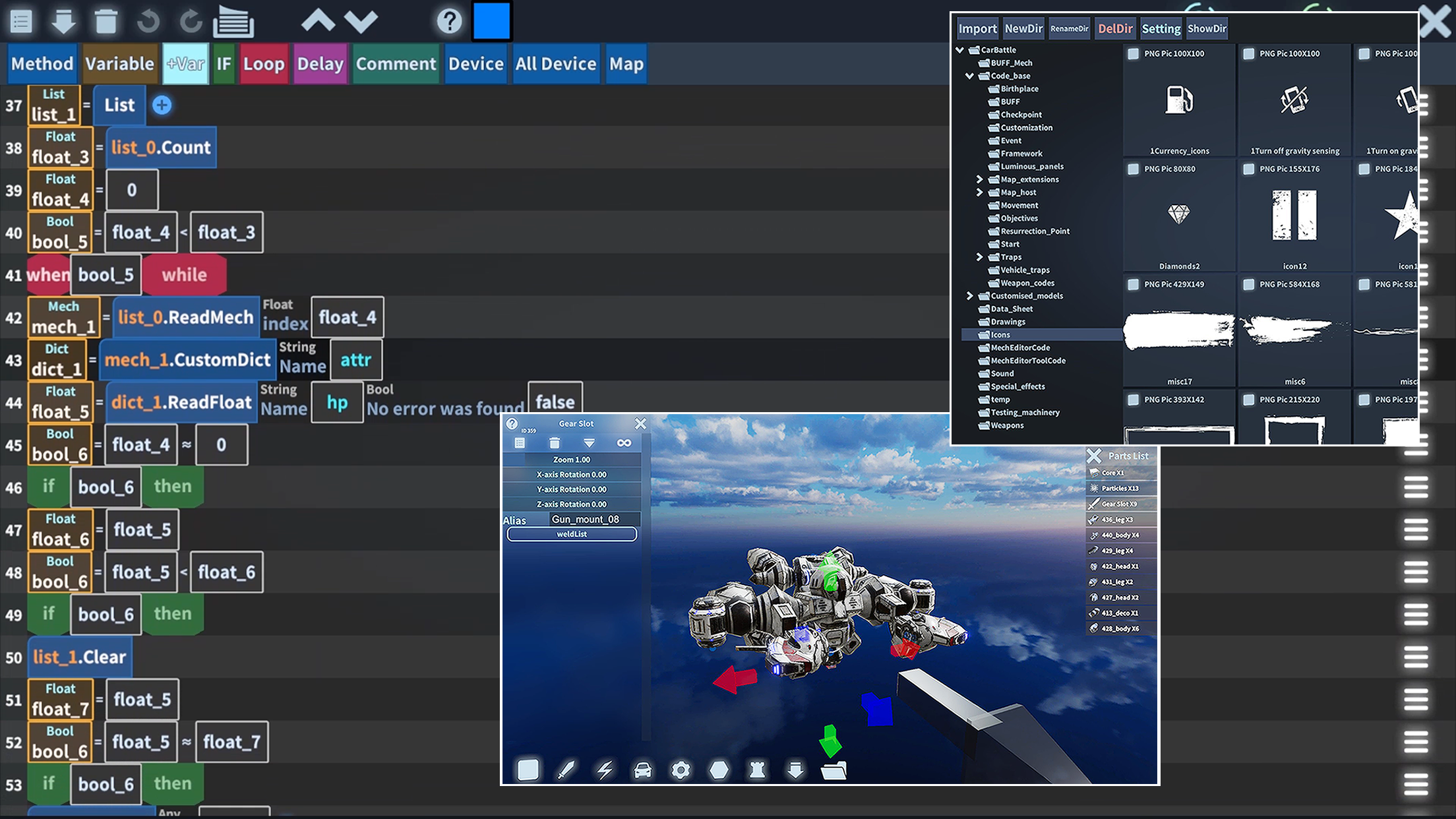This screenshot has width=1456, height=819.
Task: Expand the Traps folder
Action: [981, 257]
